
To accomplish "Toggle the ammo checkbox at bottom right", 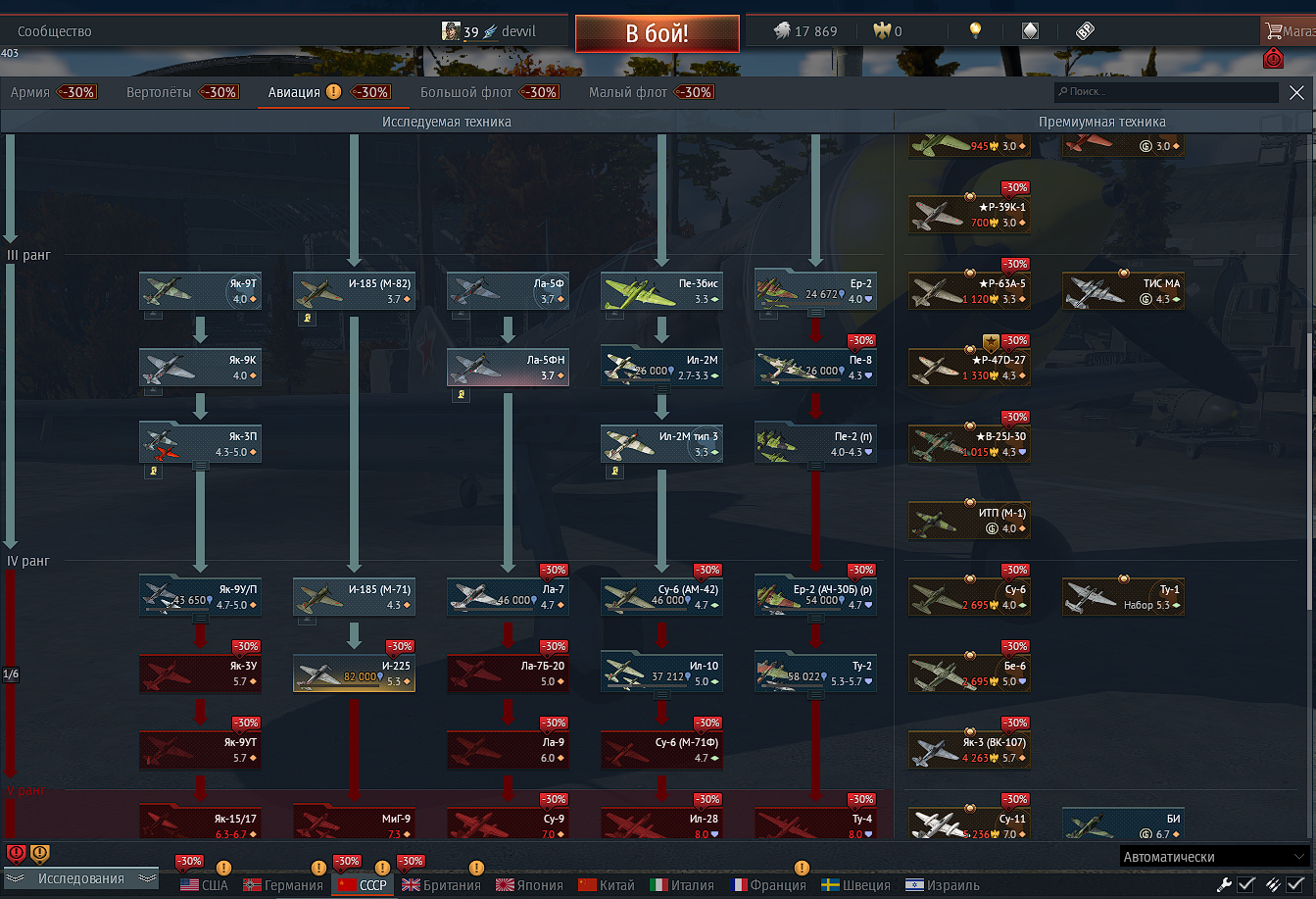I will 1295,884.
